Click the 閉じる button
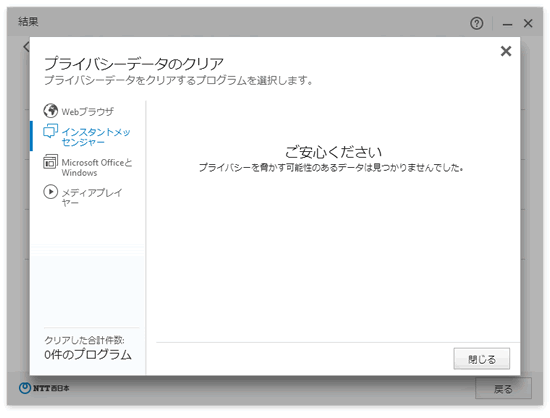This screenshot has height=418, width=550. point(482,359)
